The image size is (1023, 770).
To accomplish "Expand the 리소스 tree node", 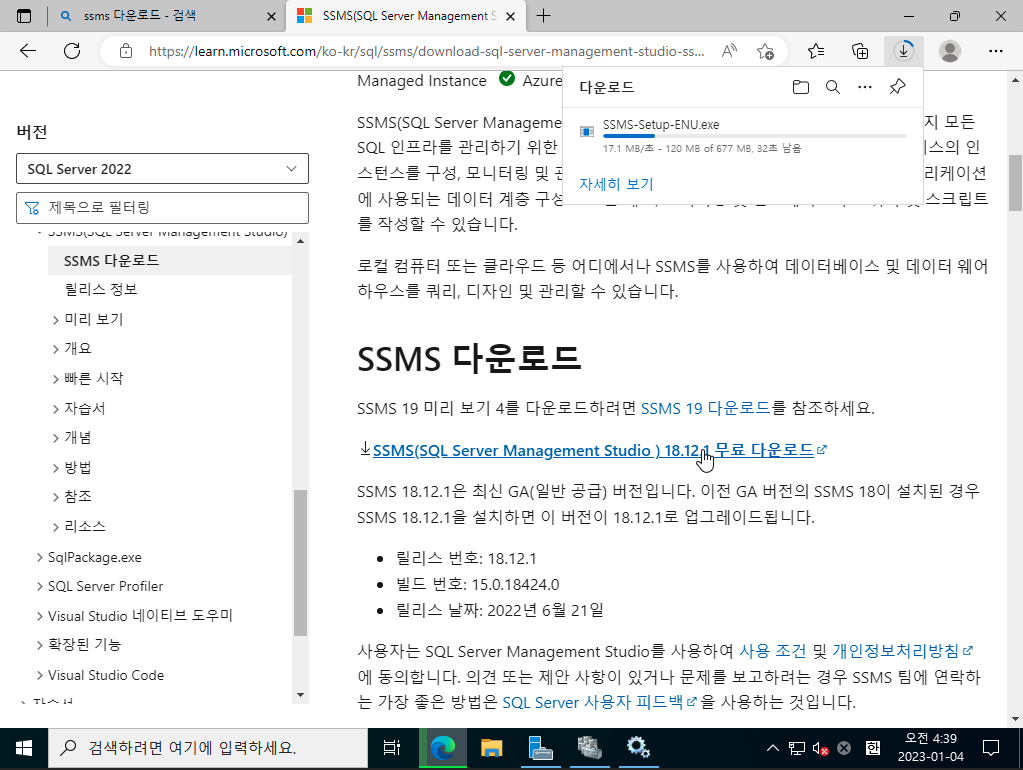I will coord(56,527).
